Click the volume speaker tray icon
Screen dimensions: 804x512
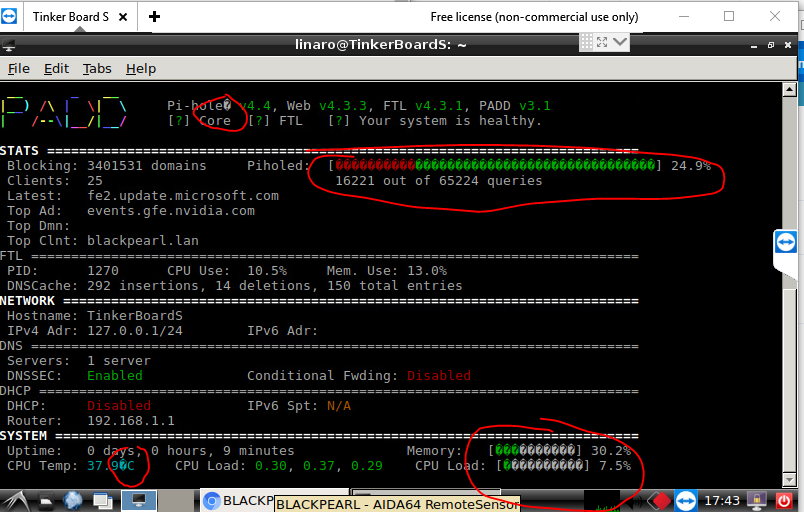[635, 501]
